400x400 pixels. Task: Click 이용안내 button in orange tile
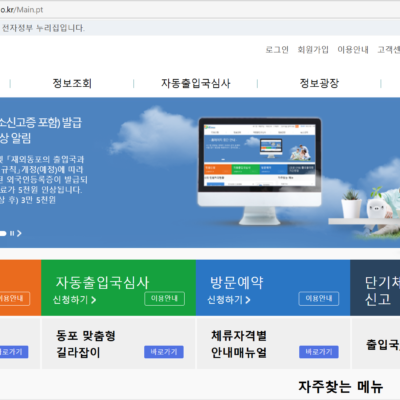(x=14, y=299)
